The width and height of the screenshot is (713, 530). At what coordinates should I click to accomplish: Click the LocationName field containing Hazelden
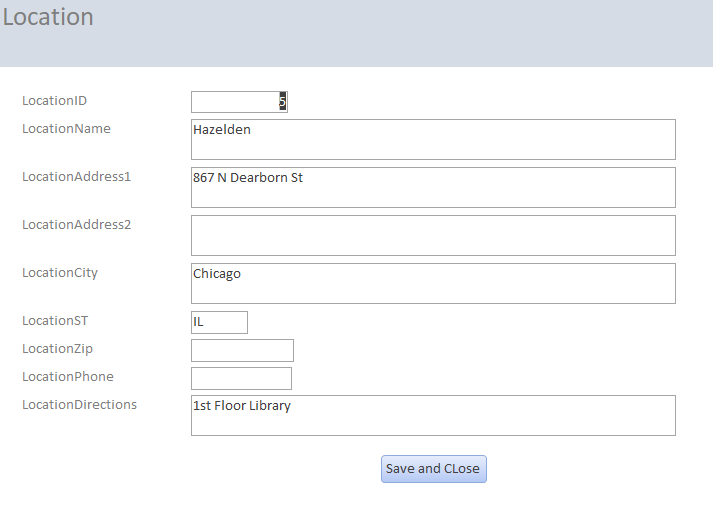pos(432,139)
